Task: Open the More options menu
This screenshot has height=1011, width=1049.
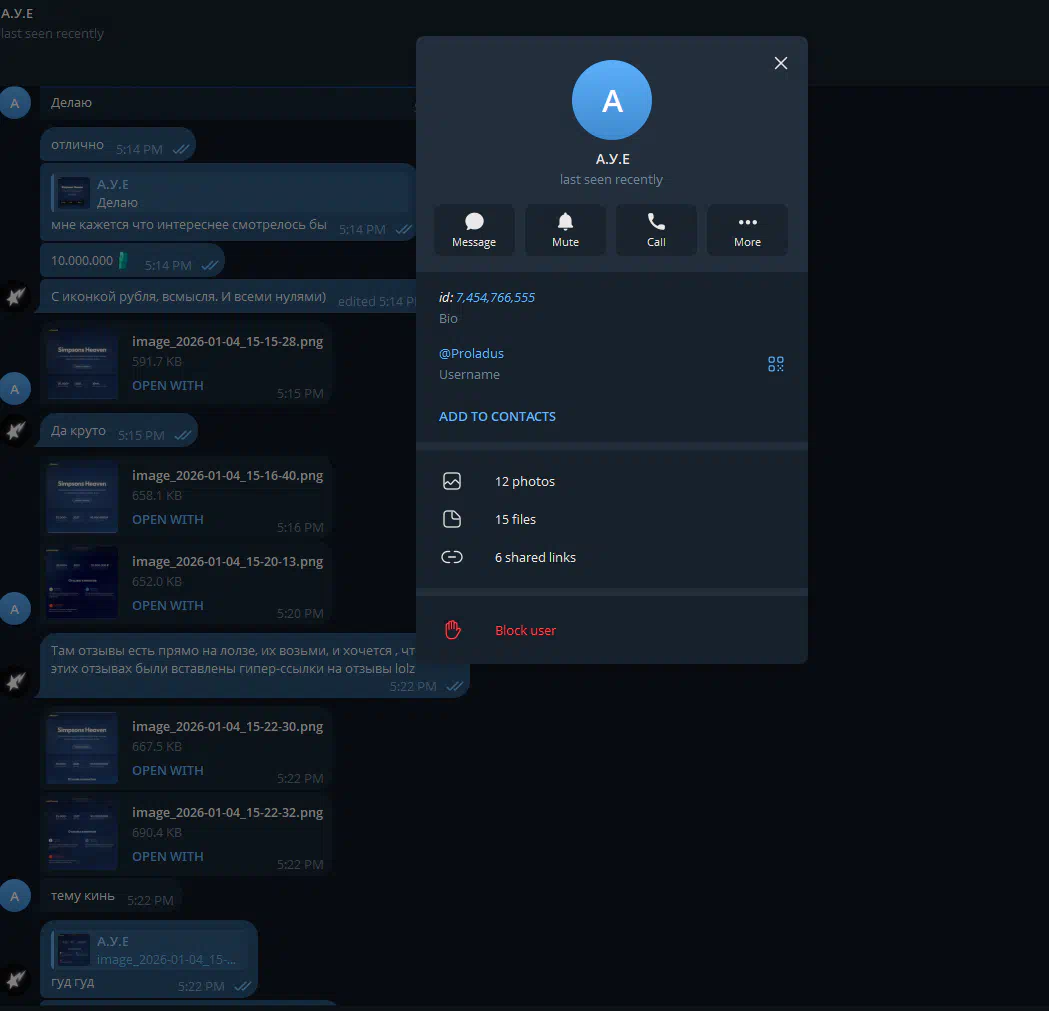Action: pos(747,230)
